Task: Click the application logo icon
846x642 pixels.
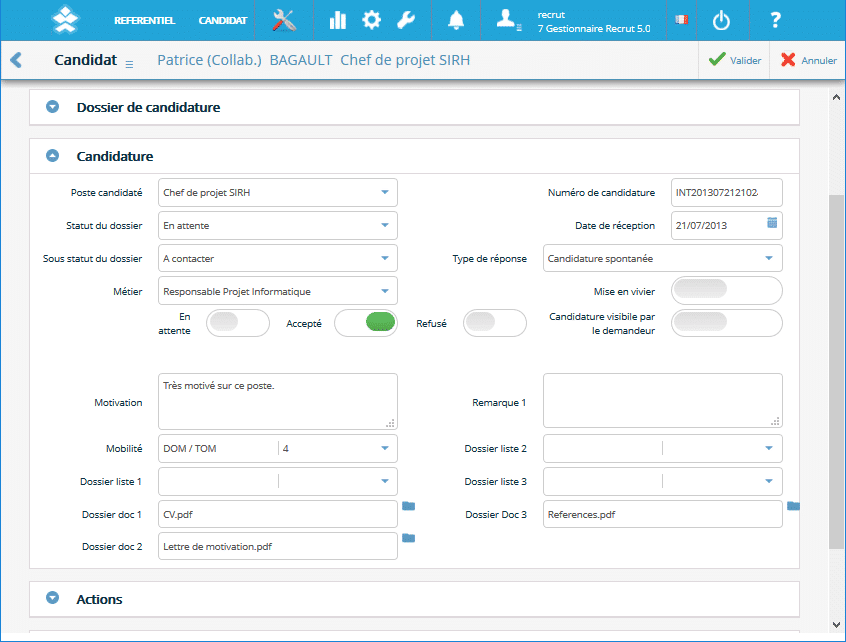Action: pos(65,20)
